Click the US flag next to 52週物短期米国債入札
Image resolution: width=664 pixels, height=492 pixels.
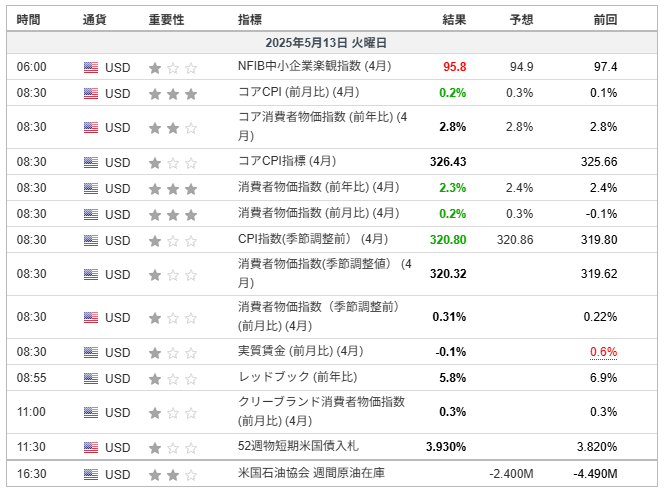coord(91,447)
